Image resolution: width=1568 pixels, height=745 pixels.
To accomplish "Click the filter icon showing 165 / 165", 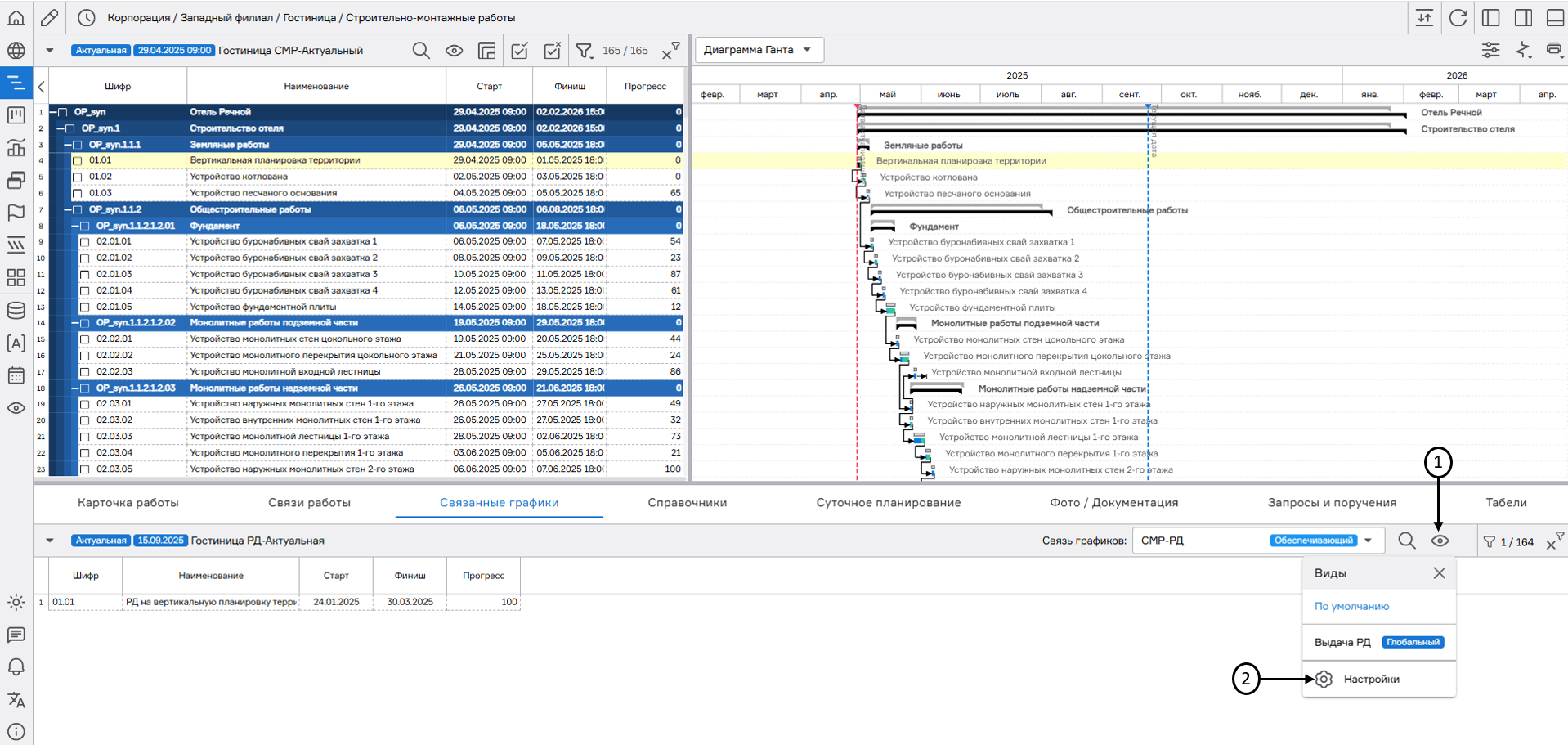I will coord(584,51).
